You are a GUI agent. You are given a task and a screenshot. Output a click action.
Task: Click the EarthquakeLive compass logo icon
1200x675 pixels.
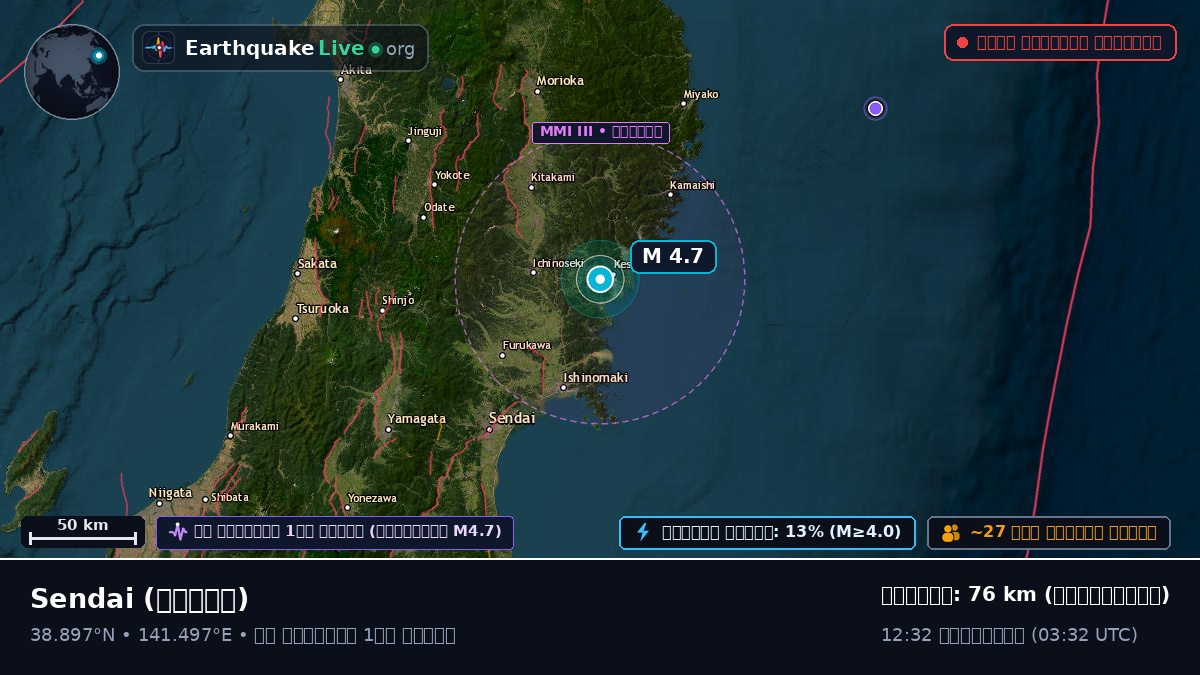tap(159, 48)
